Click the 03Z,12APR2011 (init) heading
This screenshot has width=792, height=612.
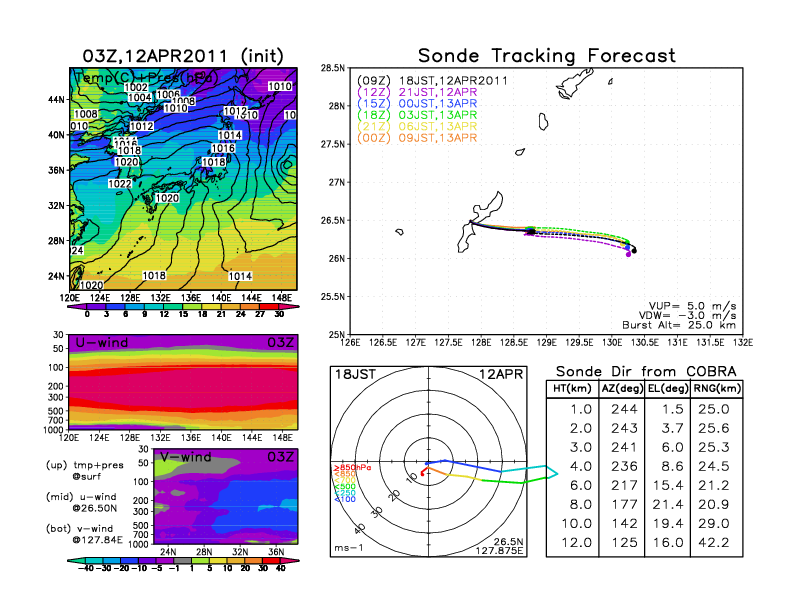tap(182, 56)
